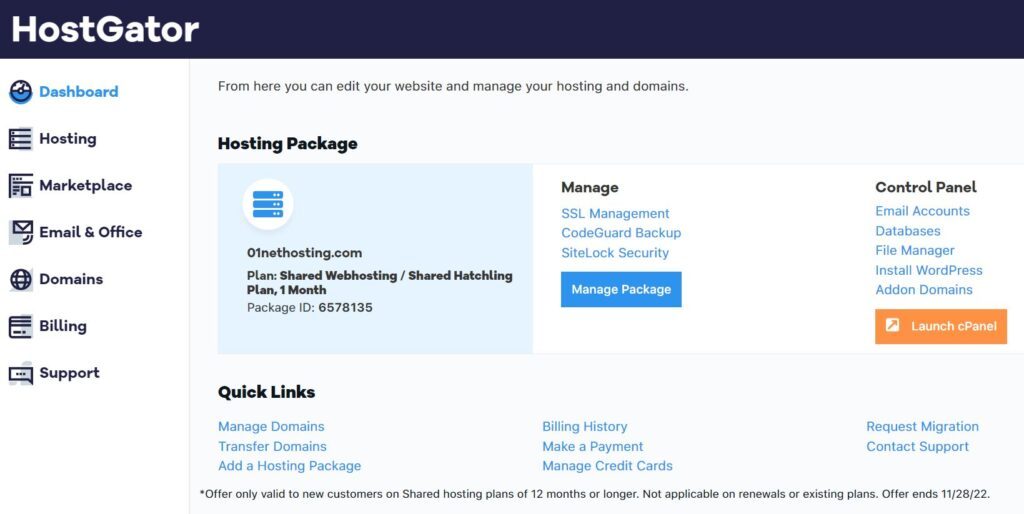This screenshot has width=1024, height=514.
Task: Click the Marketplace sidebar icon
Action: tap(21, 186)
